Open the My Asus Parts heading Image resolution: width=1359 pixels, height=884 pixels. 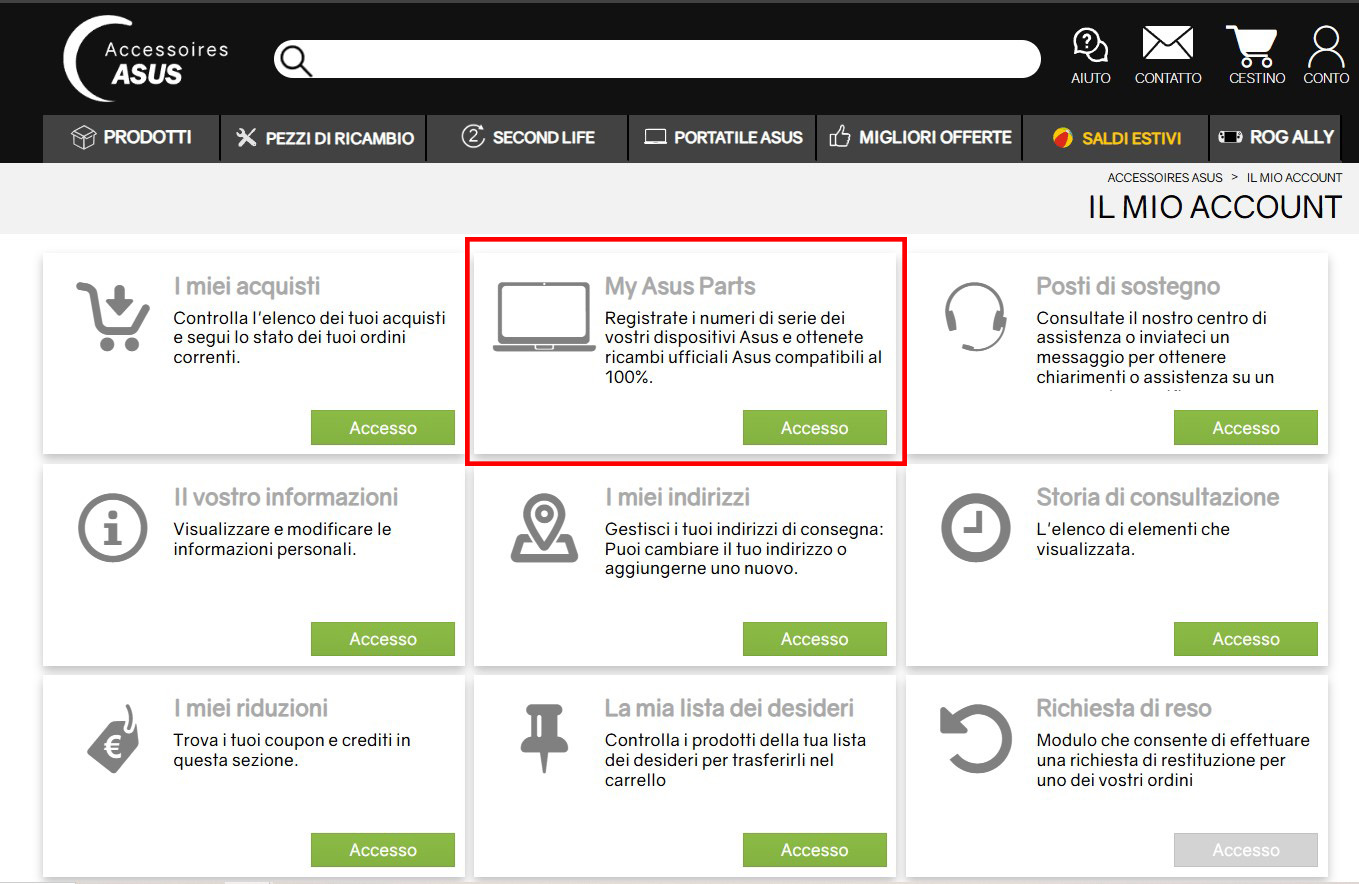[x=680, y=287]
